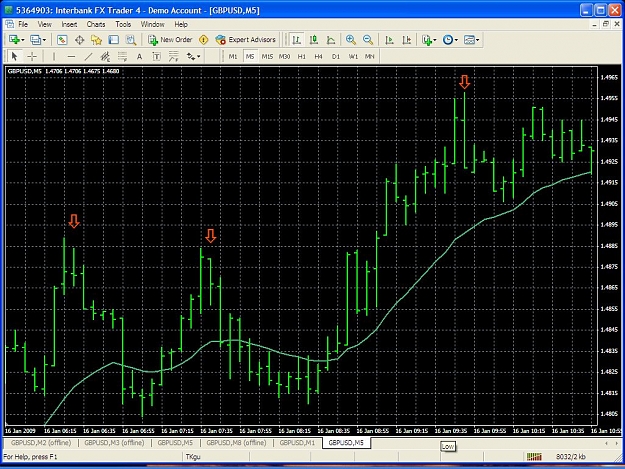Screen dimensions: 625x469
Task: Toggle Candlesticks chart mode
Action: [x=314, y=39]
